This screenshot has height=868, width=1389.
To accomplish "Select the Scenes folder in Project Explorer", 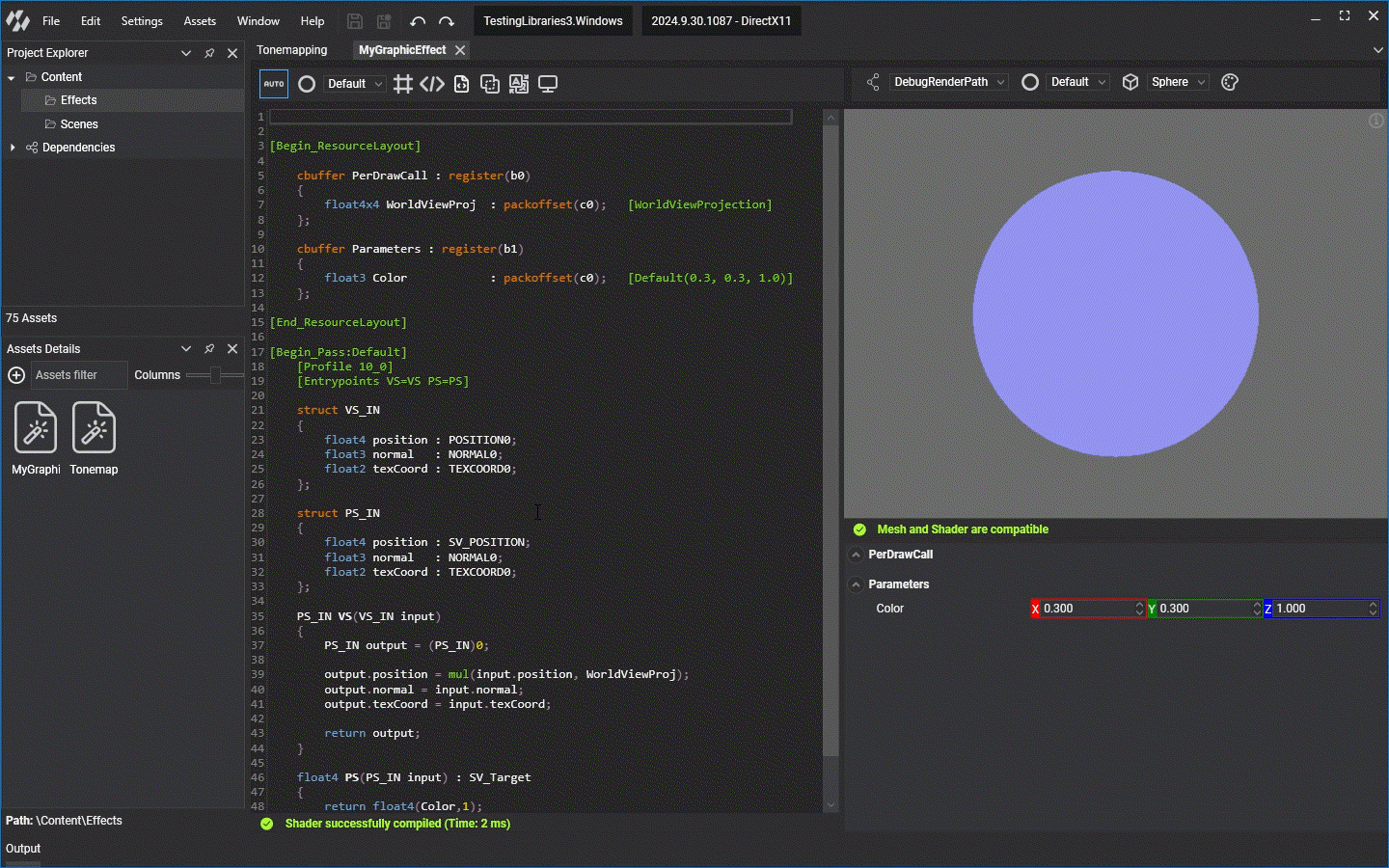I will (79, 124).
